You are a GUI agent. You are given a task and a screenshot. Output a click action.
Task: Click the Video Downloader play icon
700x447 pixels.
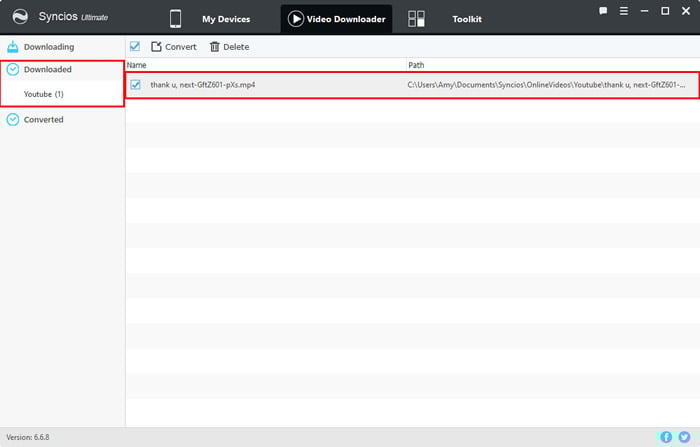click(x=296, y=19)
